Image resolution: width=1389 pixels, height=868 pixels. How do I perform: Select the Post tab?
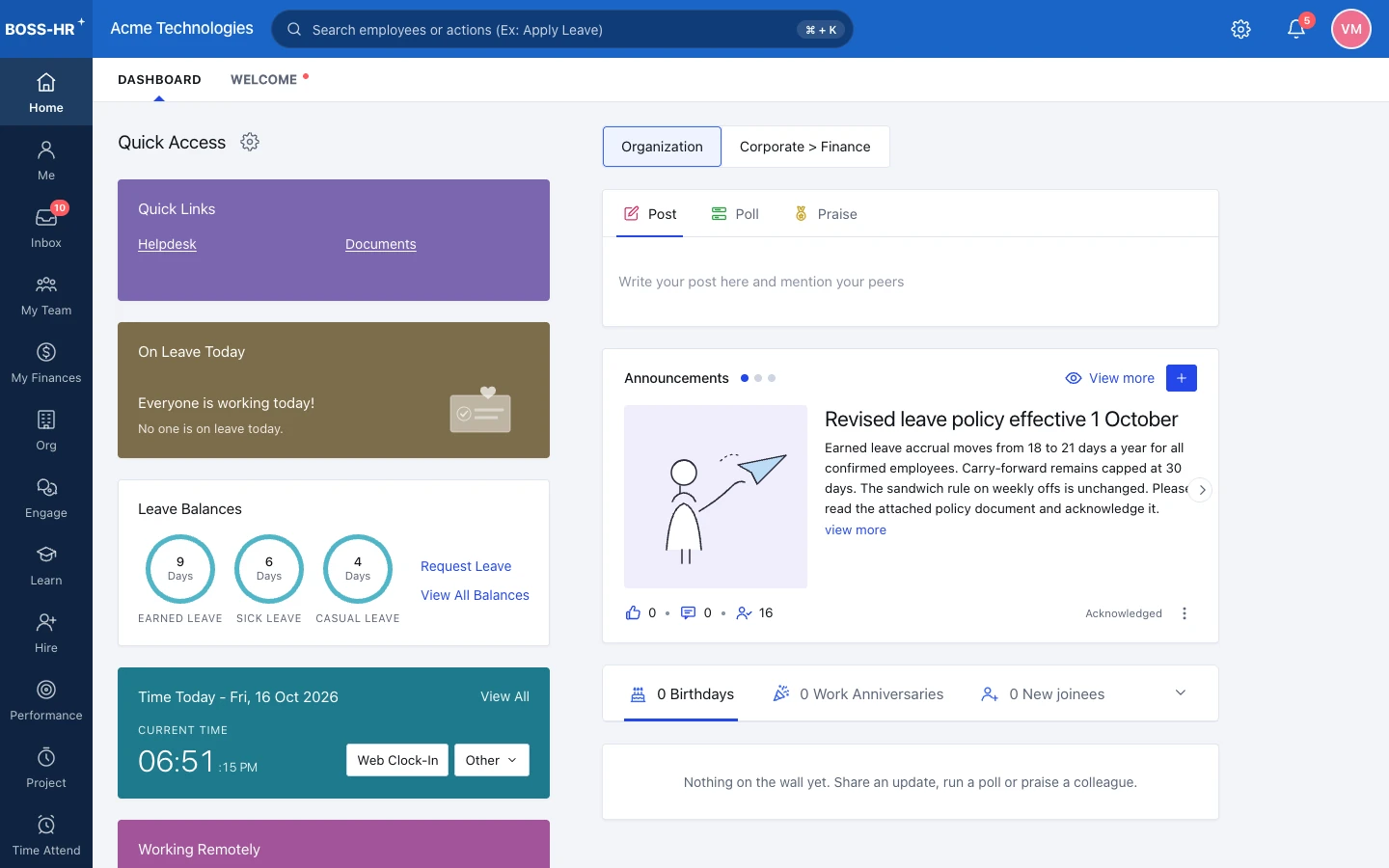click(650, 214)
